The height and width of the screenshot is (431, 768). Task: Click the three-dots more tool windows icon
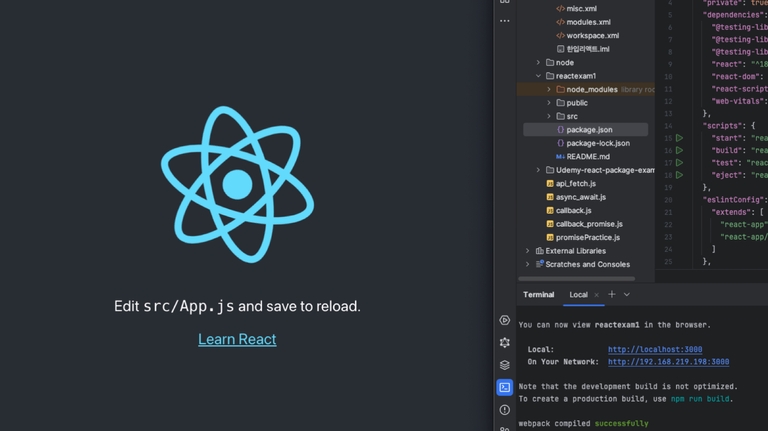click(504, 21)
